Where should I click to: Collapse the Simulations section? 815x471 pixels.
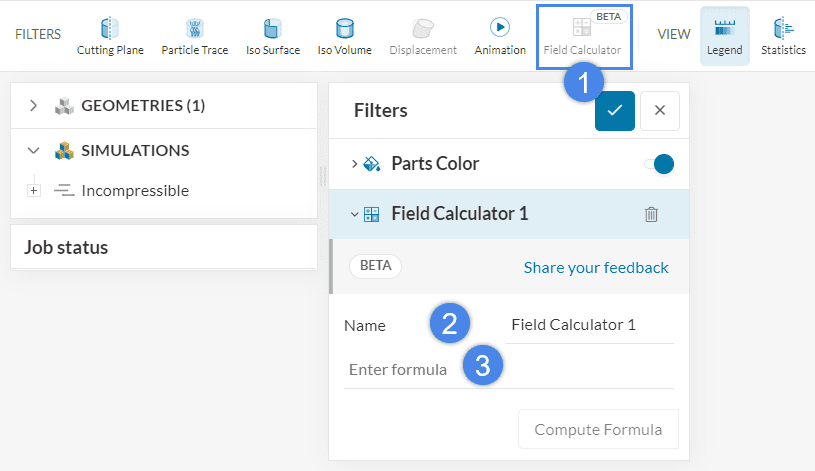point(33,151)
